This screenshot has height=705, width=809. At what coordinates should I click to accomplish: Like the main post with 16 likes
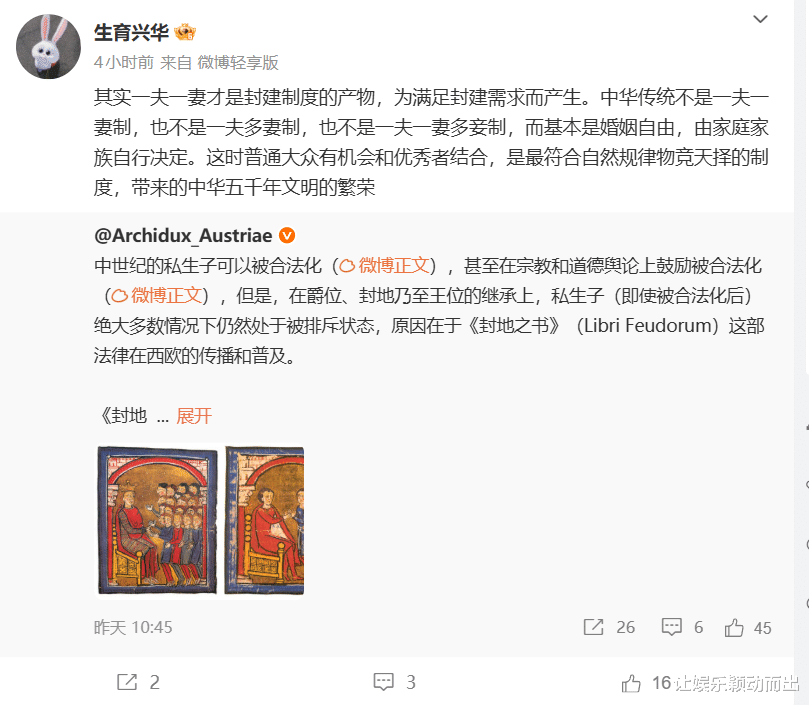[x=630, y=683]
